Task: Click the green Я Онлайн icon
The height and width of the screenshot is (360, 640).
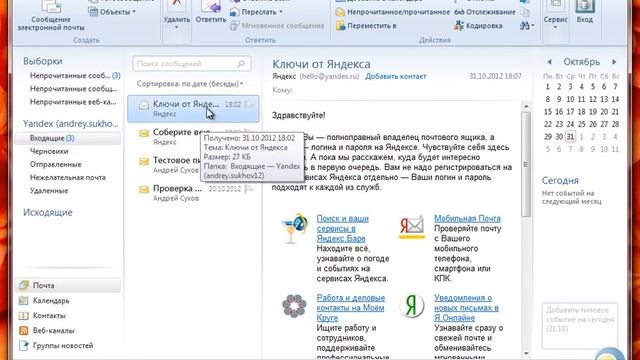Action: tap(411, 305)
